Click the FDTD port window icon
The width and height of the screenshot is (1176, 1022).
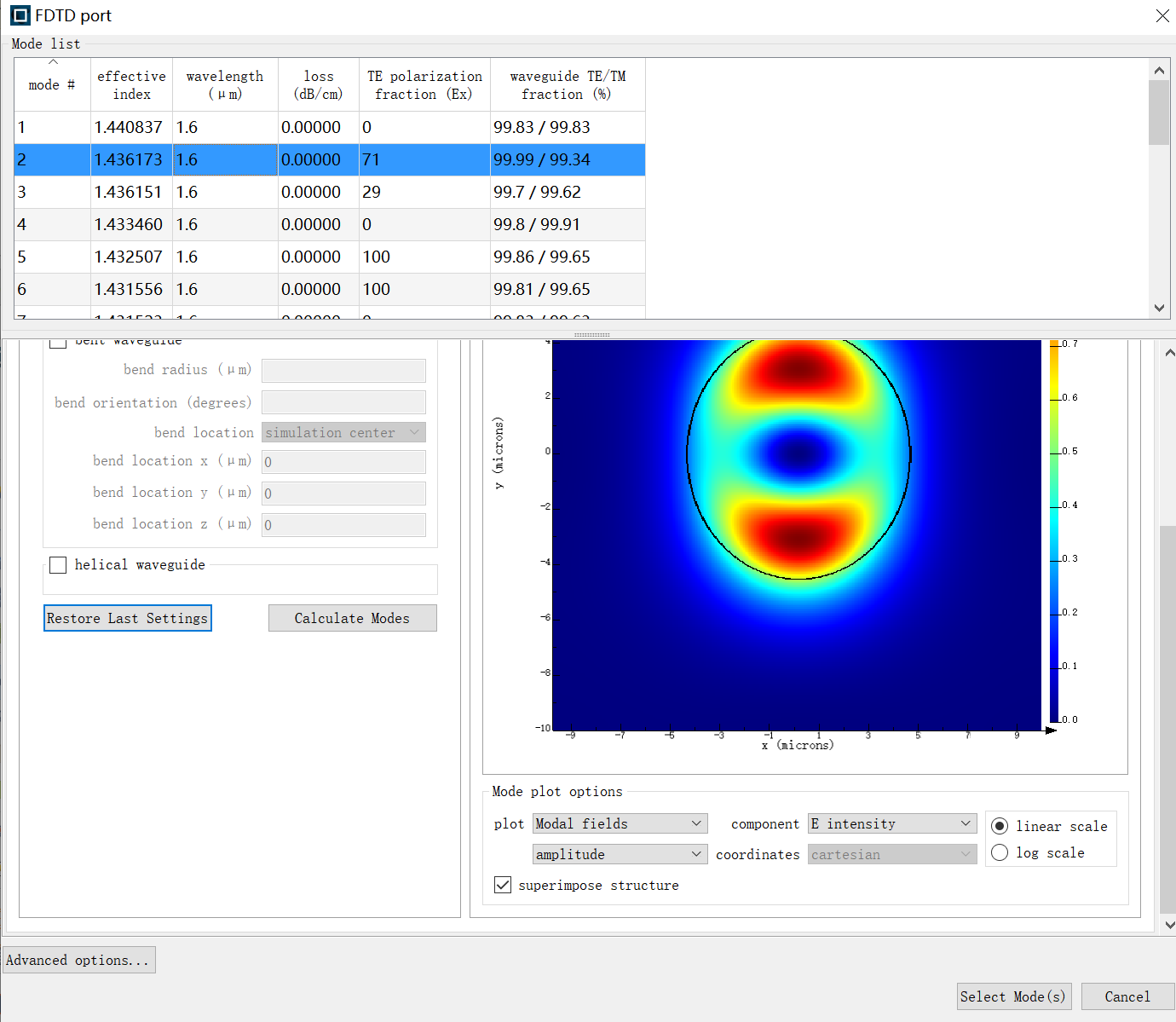20,16
